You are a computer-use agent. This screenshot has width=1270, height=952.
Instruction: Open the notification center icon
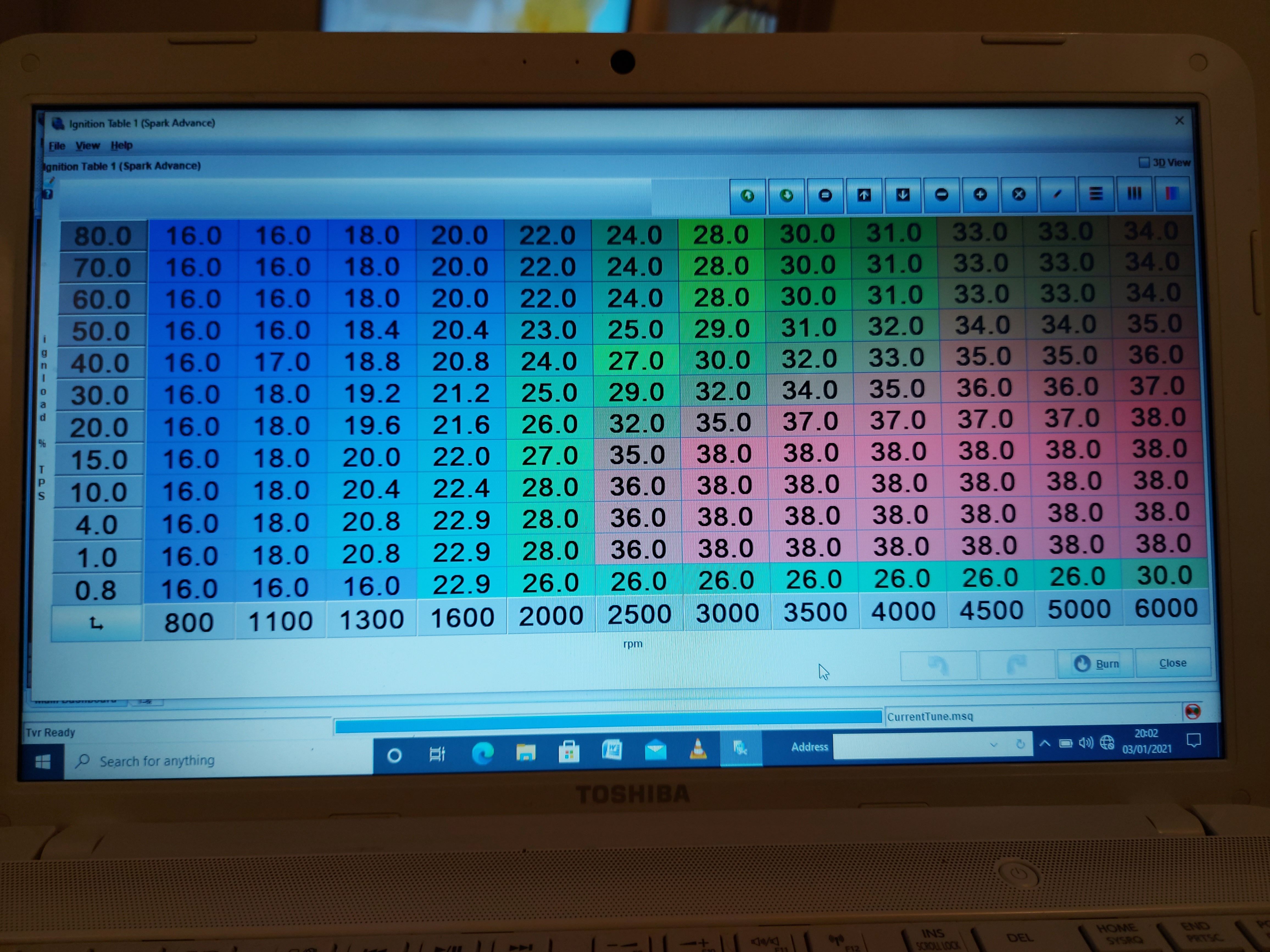tap(1194, 741)
